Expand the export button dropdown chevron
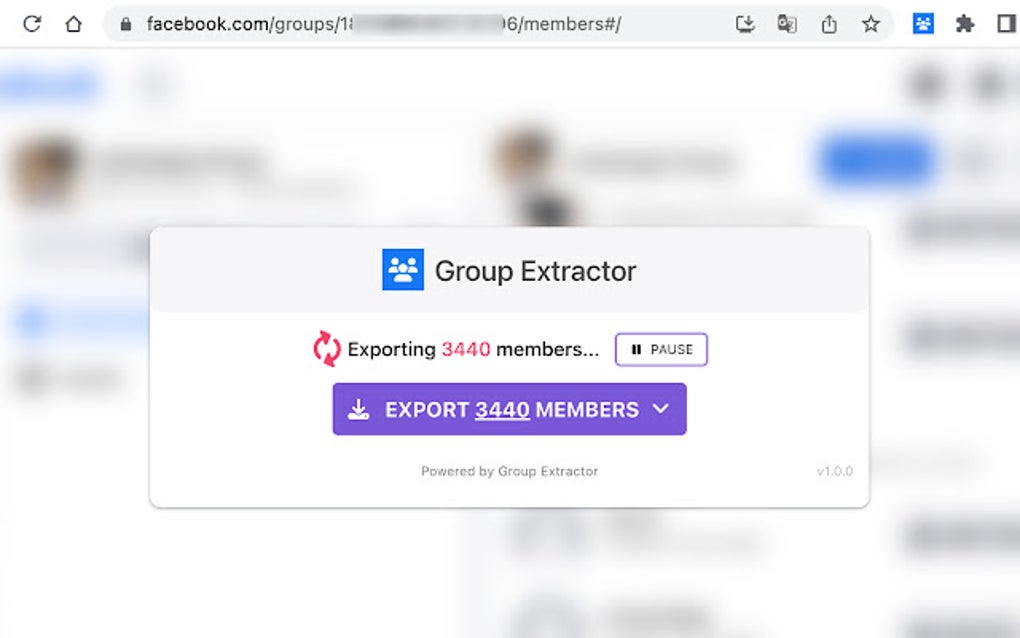Image resolution: width=1020 pixels, height=638 pixels. (x=661, y=409)
